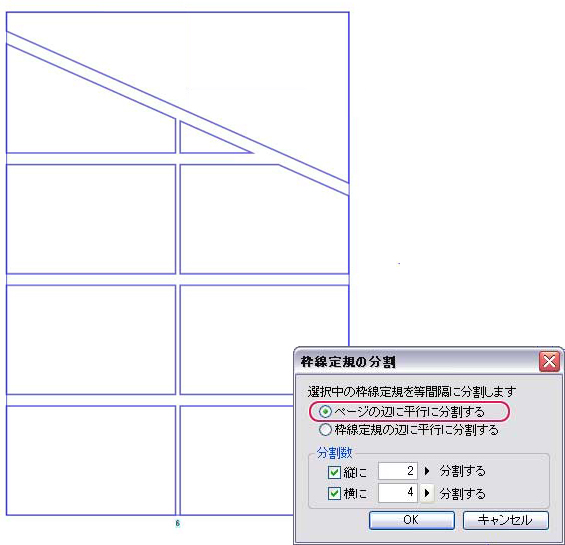Confirm the split with the OK button

pos(411,520)
